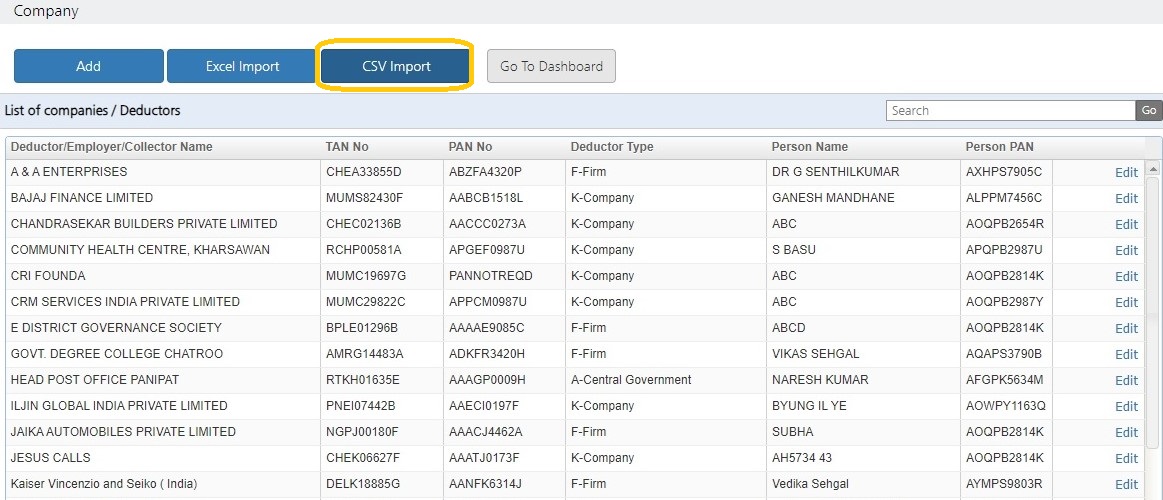Select the ILJIN GLOBAL INDIA PRIVATE LIMITED row
The width and height of the screenshot is (1163, 500).
575,406
